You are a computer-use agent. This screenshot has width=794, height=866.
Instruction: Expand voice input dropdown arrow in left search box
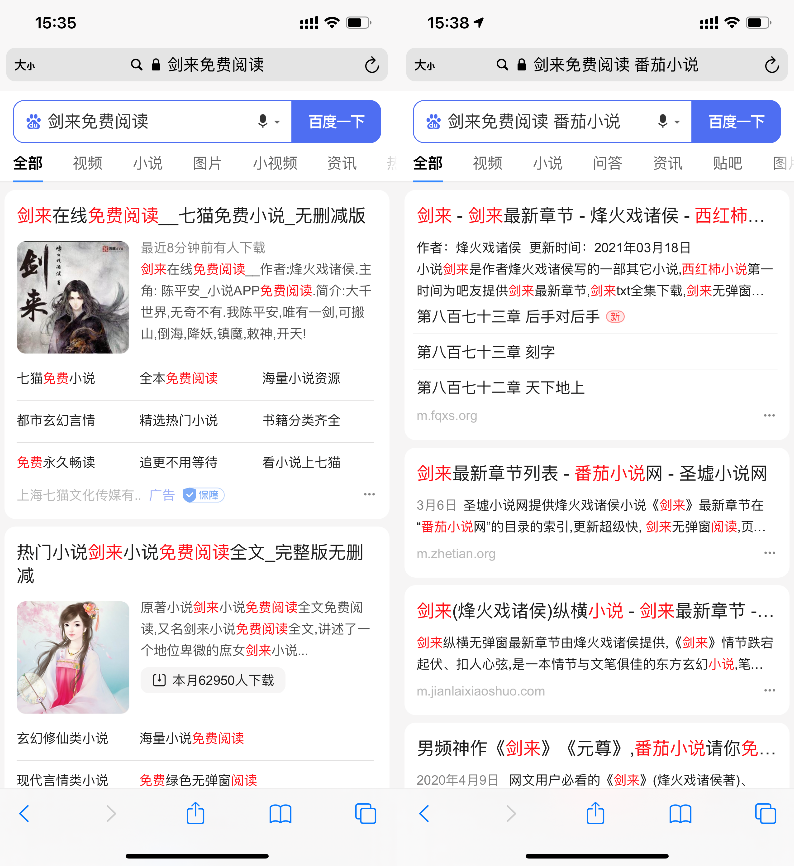pyautogui.click(x=277, y=122)
